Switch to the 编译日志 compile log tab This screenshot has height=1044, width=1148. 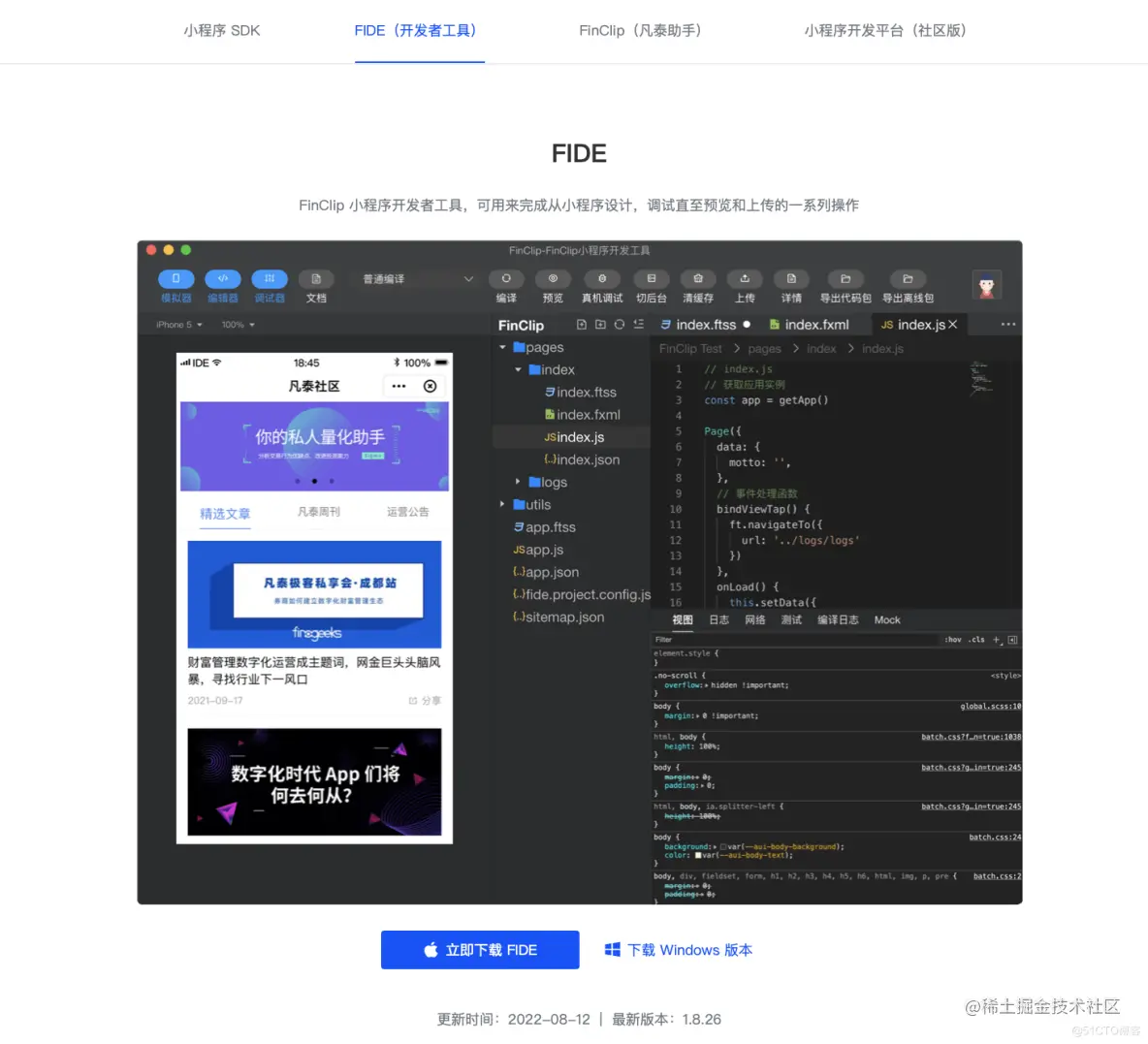(838, 620)
